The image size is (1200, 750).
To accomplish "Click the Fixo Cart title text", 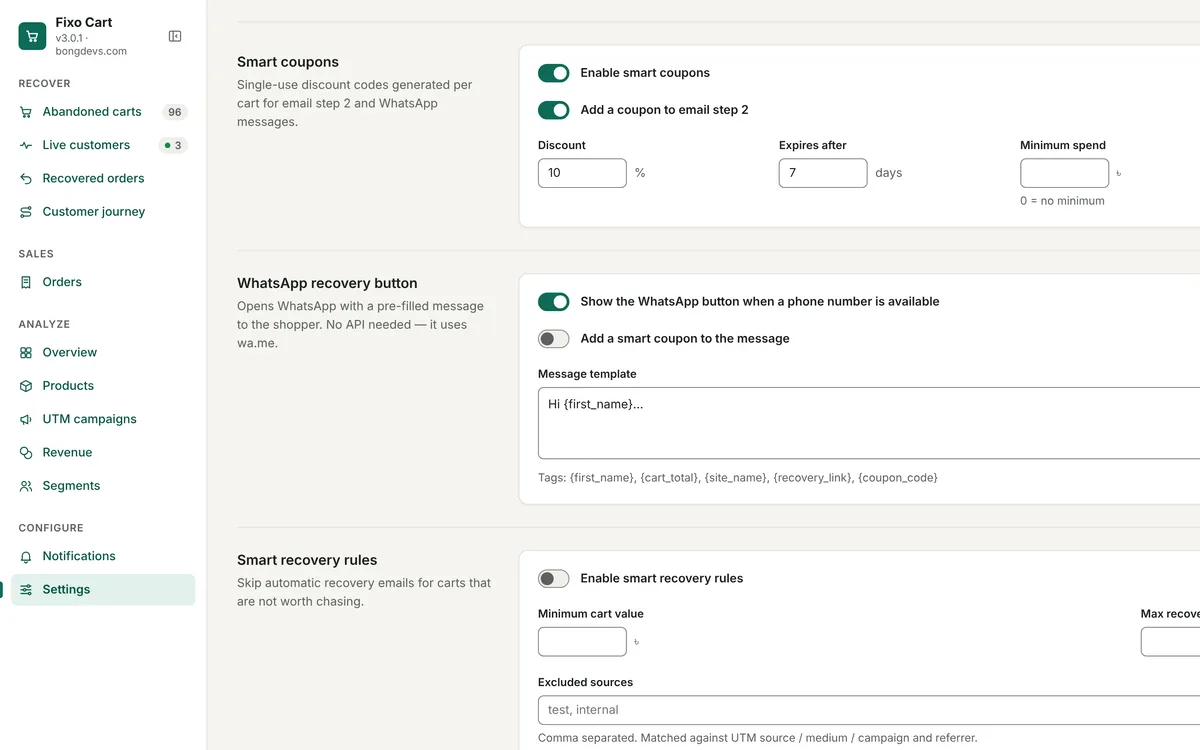I will (84, 22).
